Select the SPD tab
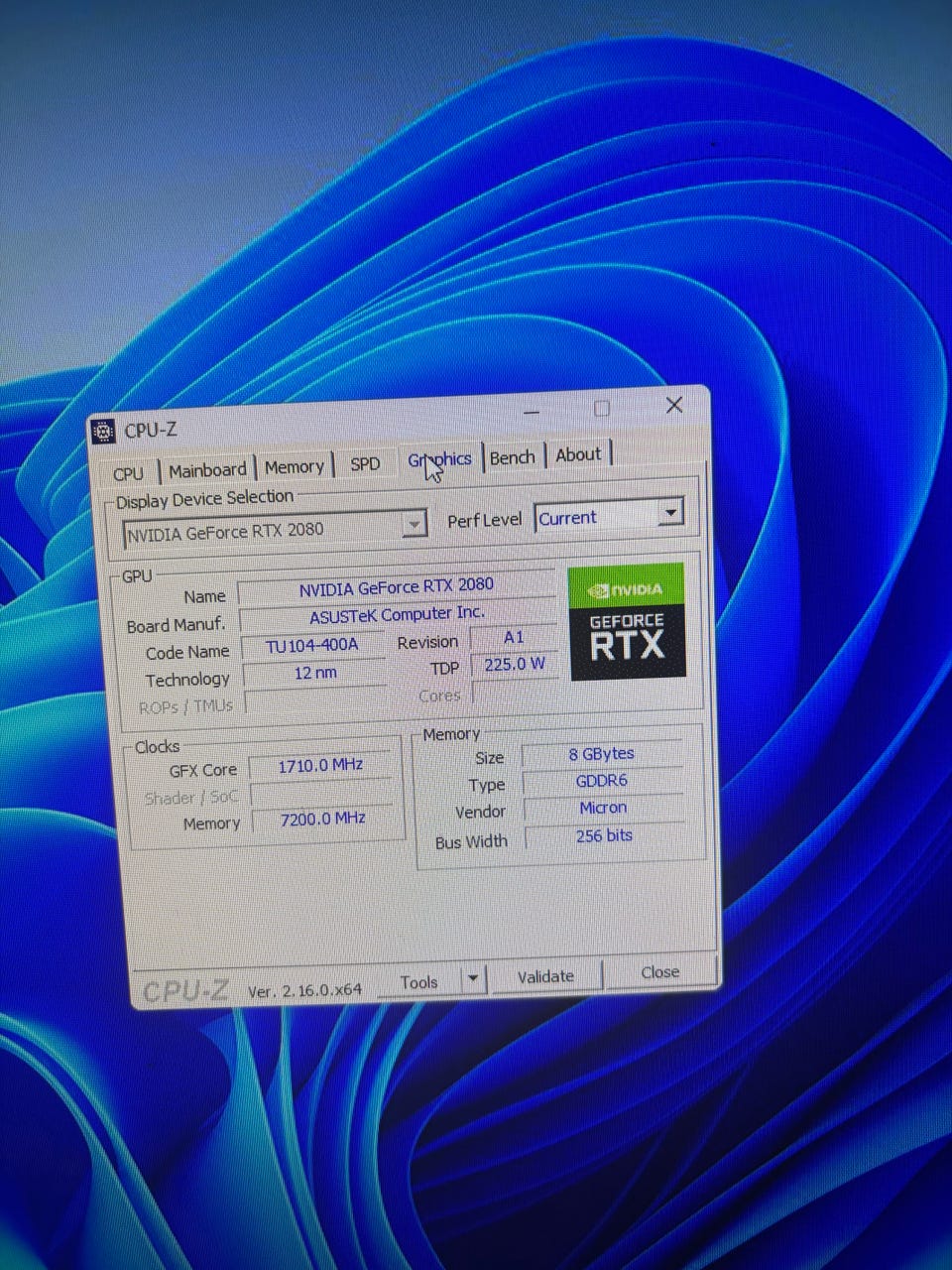The image size is (952, 1270). (x=365, y=463)
